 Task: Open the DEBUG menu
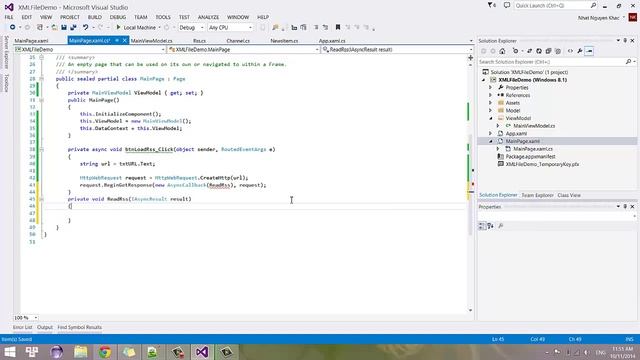tap(118, 17)
